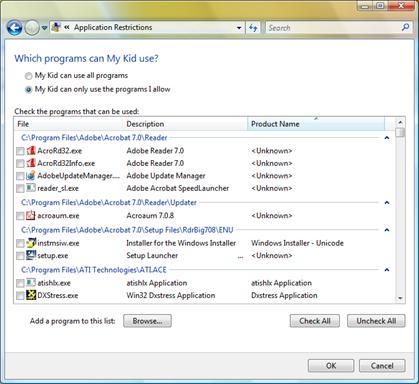Check the AcroRd32Info.exe checkbox
Viewport: 419px width, 384px height.
20,164
